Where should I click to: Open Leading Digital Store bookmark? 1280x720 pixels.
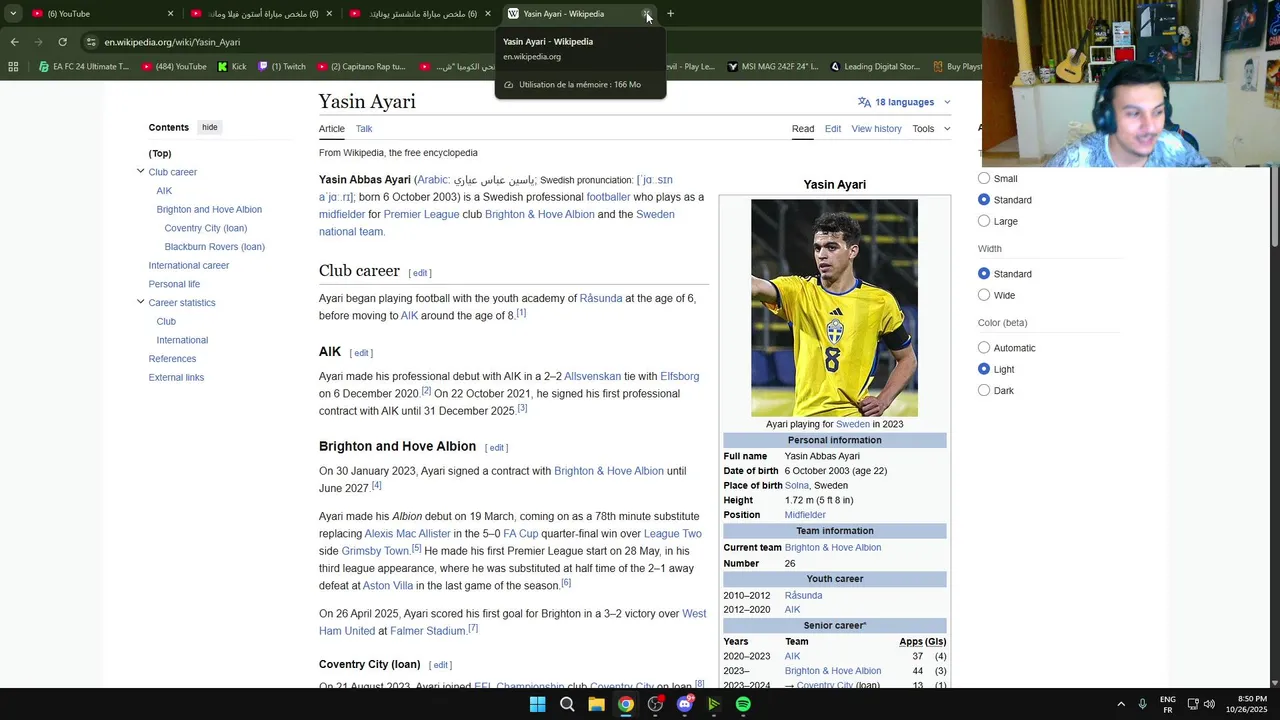click(x=874, y=67)
